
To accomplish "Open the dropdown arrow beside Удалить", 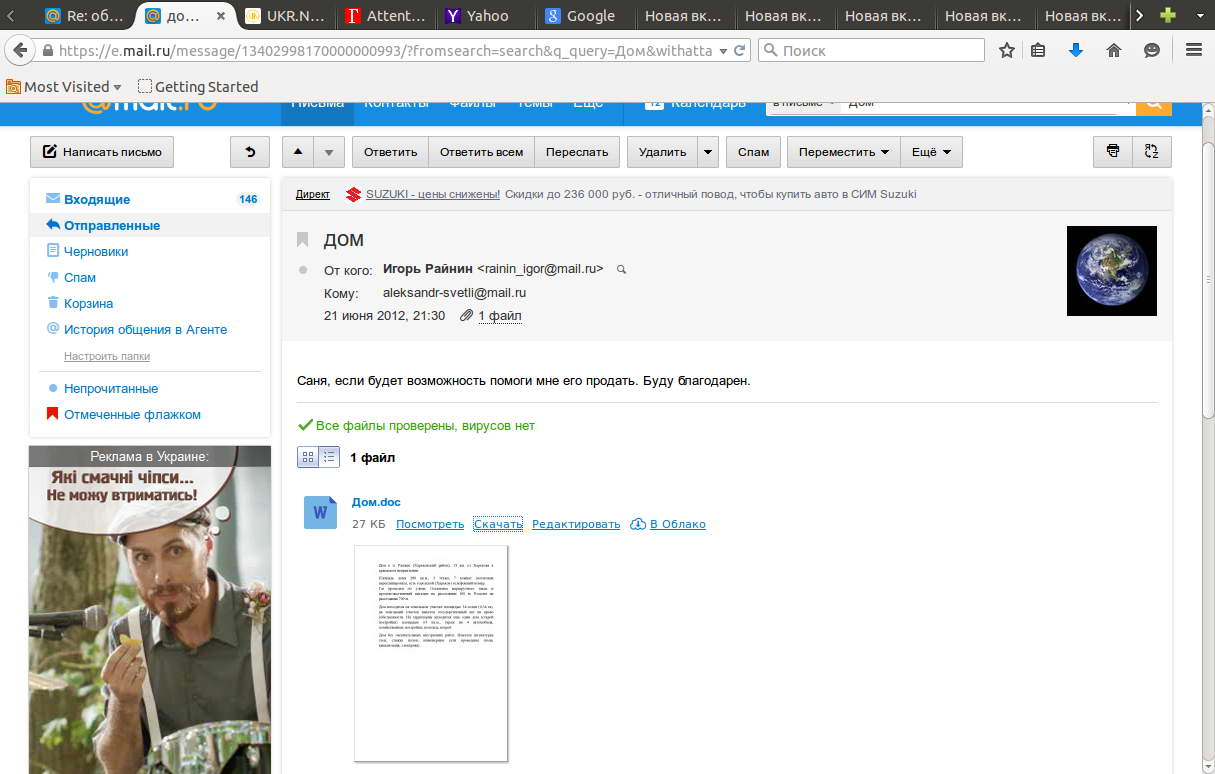I will pos(708,152).
